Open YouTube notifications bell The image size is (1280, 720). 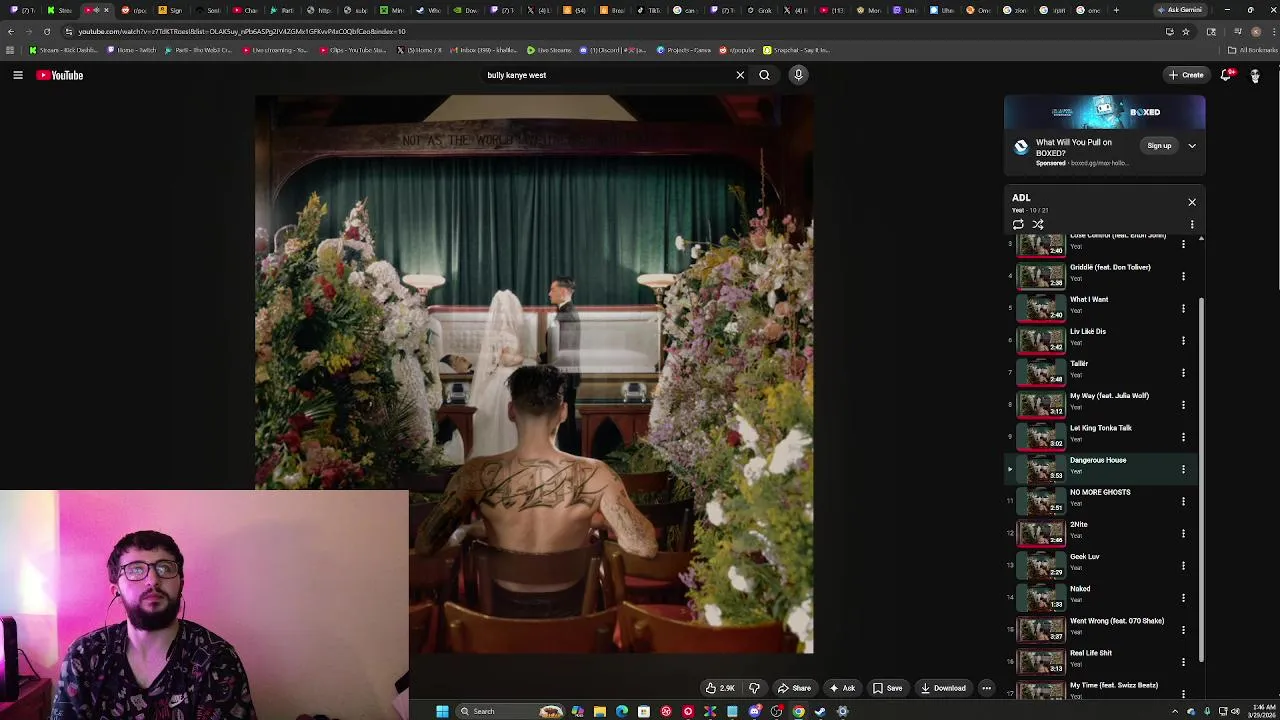click(x=1226, y=75)
